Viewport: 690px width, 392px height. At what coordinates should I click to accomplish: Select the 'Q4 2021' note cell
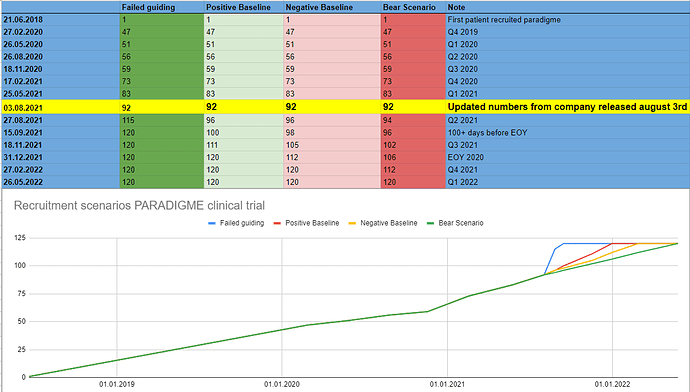click(x=568, y=169)
